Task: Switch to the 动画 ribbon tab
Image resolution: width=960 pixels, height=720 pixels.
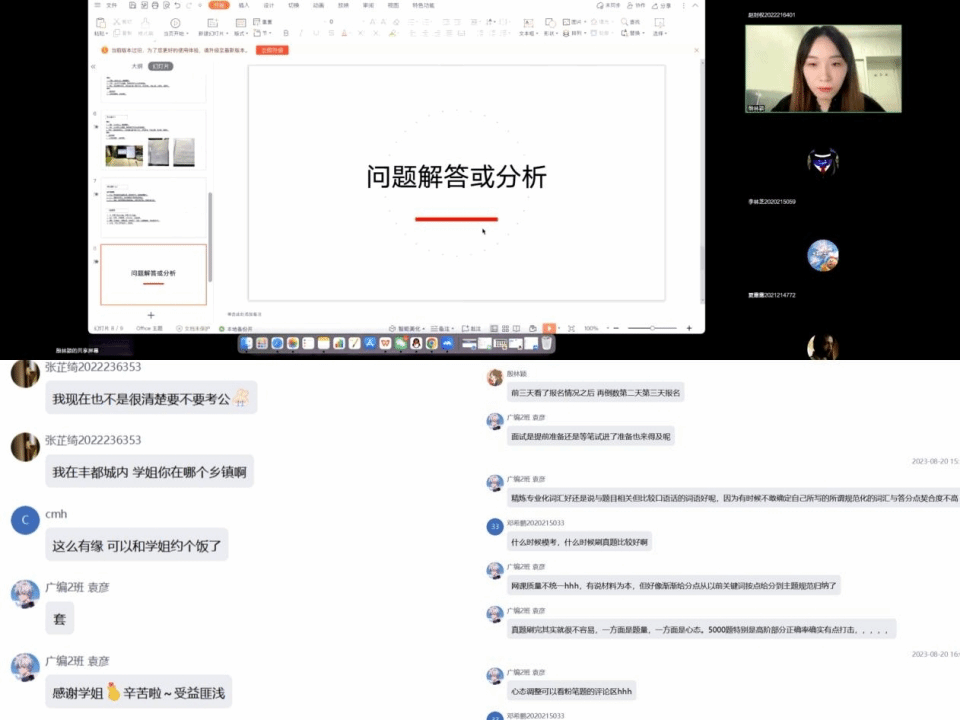Action: [x=318, y=5]
